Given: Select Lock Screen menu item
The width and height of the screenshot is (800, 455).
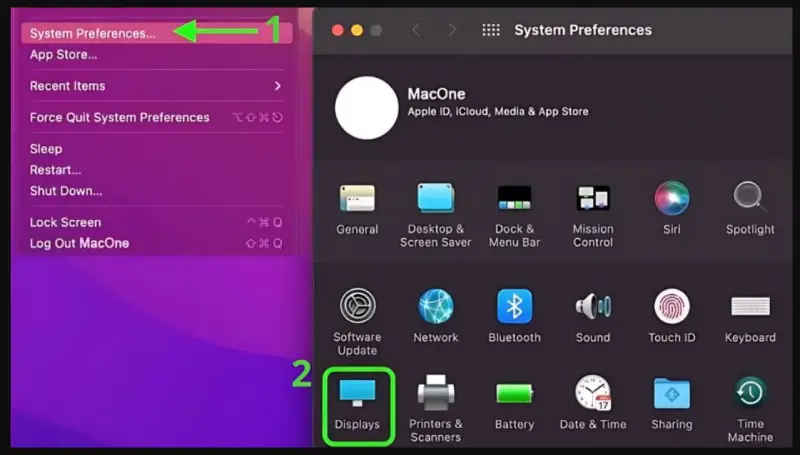Looking at the screenshot, I should click(x=157, y=222).
